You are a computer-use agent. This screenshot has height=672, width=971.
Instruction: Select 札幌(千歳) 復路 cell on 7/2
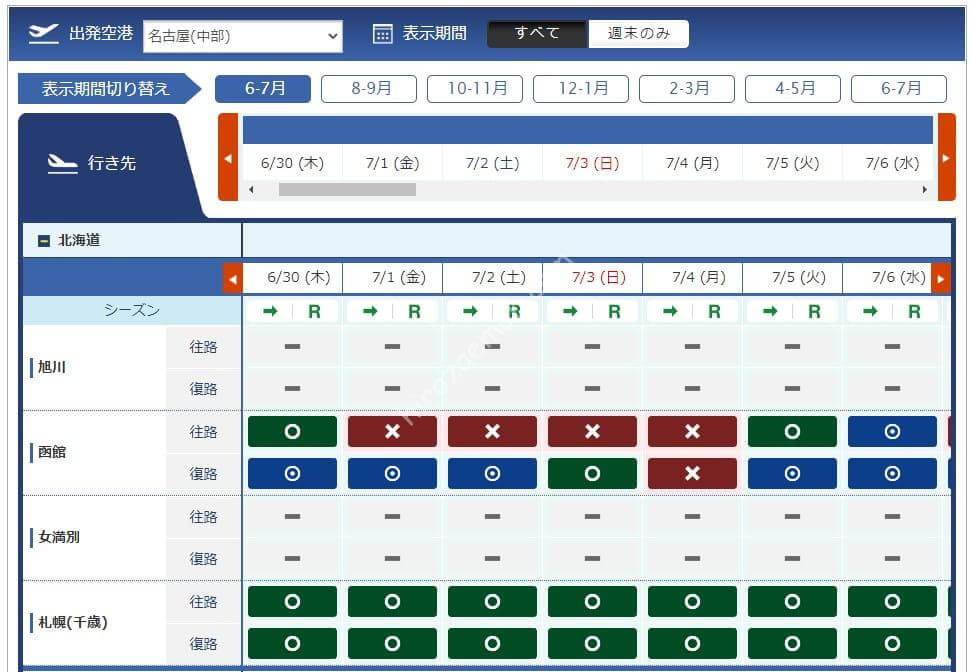coord(492,644)
